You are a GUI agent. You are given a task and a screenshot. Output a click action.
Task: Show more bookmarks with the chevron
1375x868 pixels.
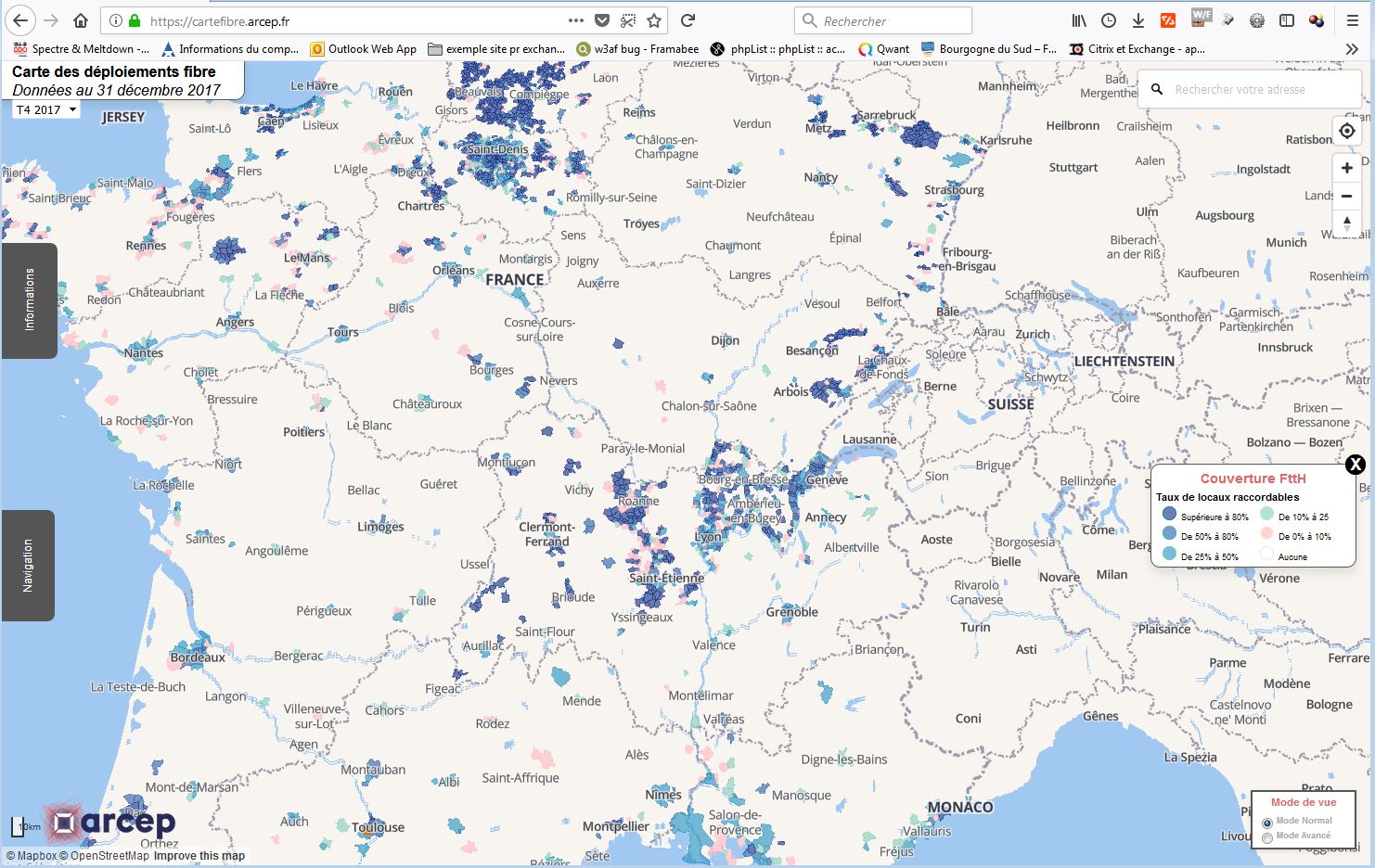pos(1351,49)
